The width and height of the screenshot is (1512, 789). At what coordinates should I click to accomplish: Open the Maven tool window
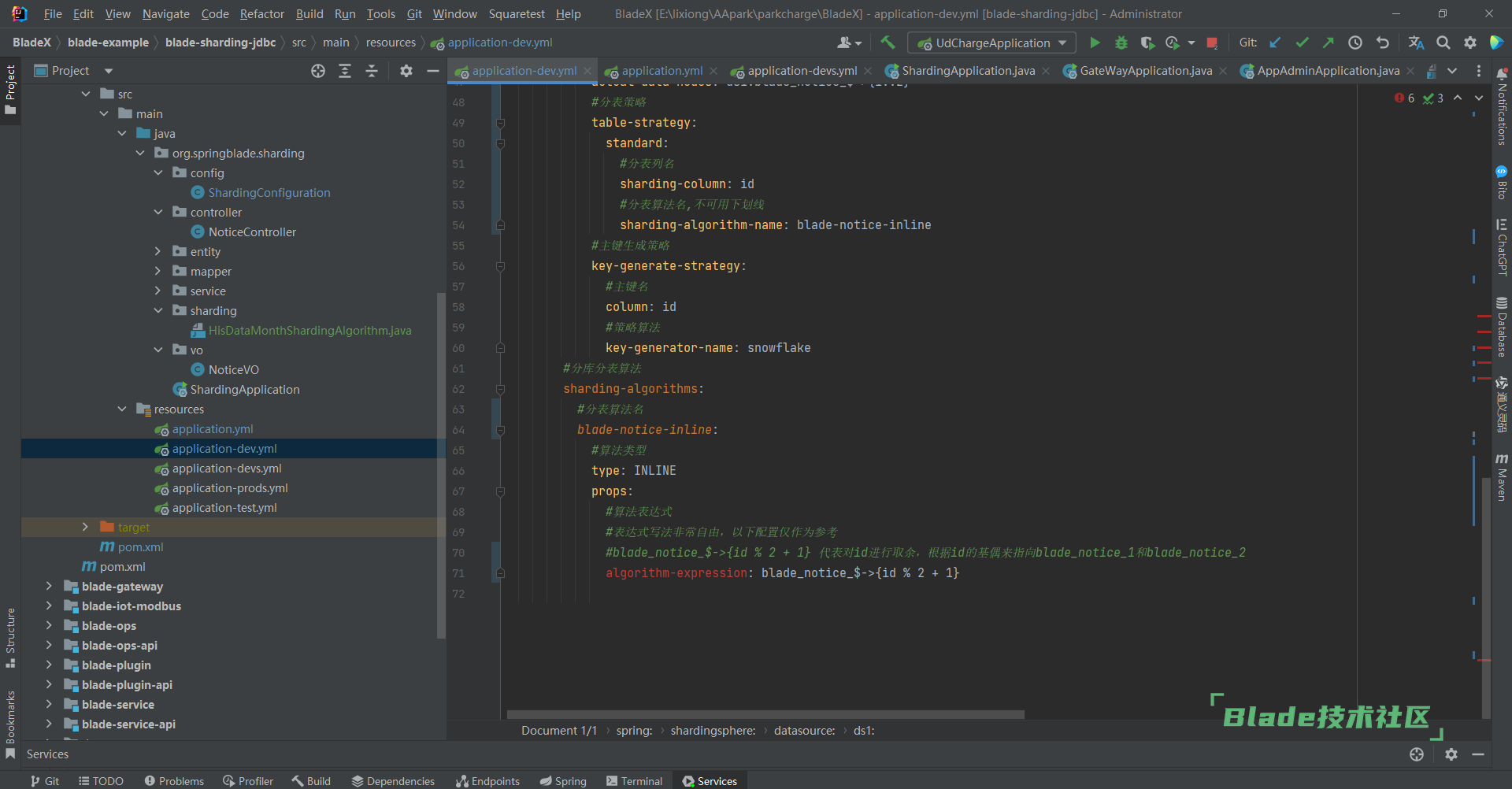point(1502,477)
